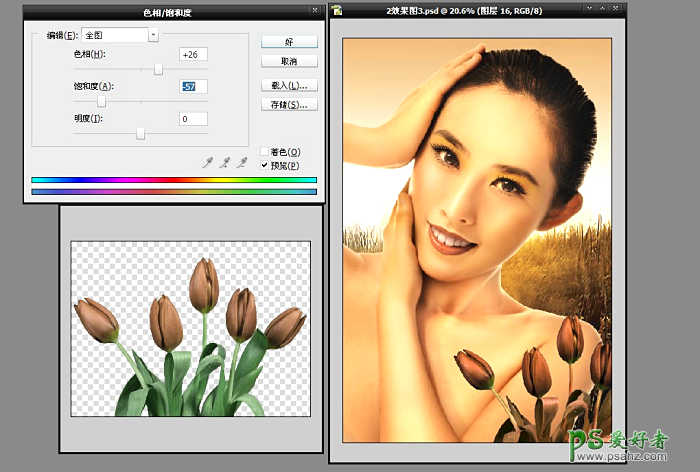Click the 好 button to confirm
This screenshot has height=472, width=700.
(x=288, y=42)
